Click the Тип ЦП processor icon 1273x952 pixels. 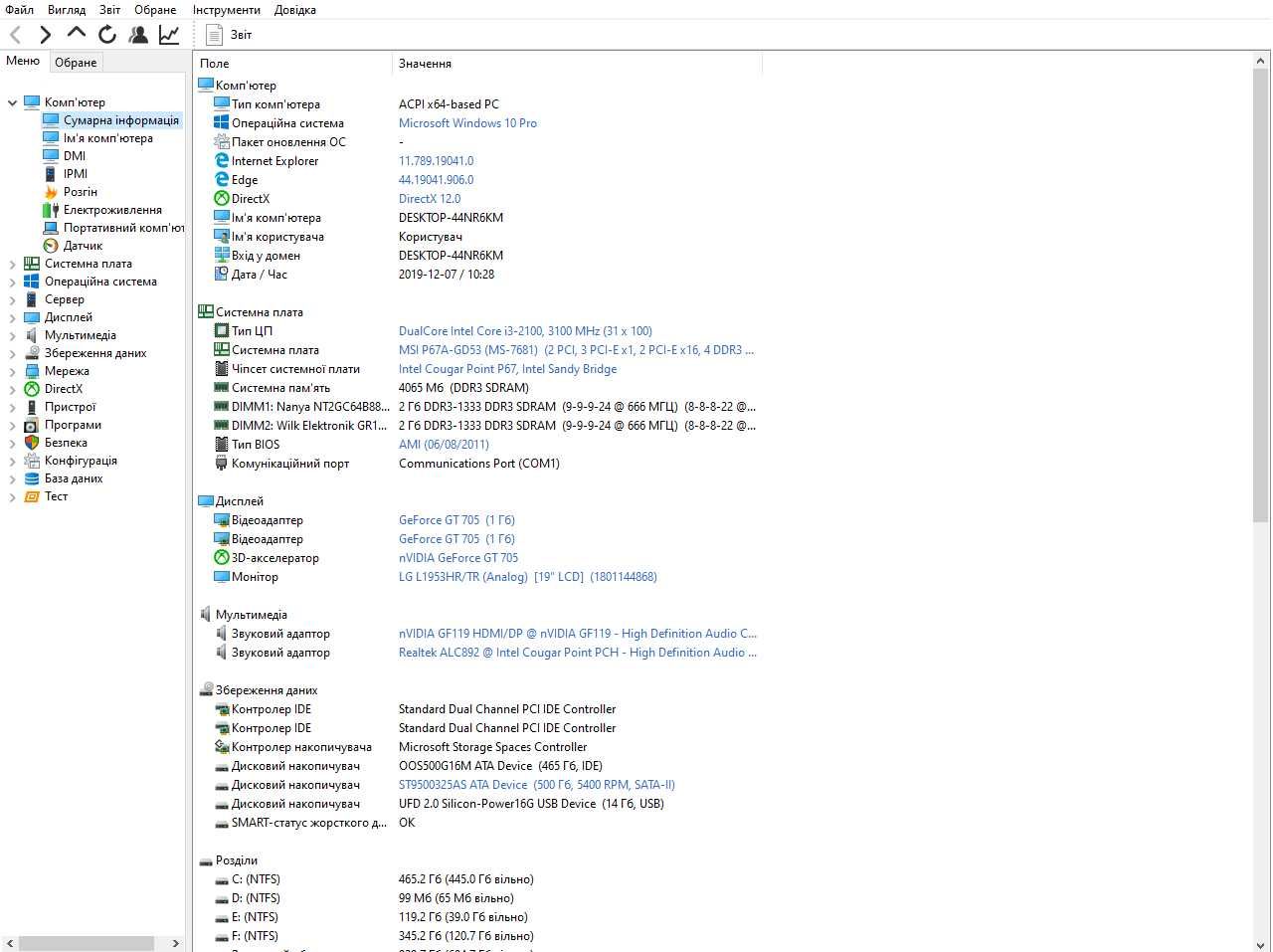point(222,330)
